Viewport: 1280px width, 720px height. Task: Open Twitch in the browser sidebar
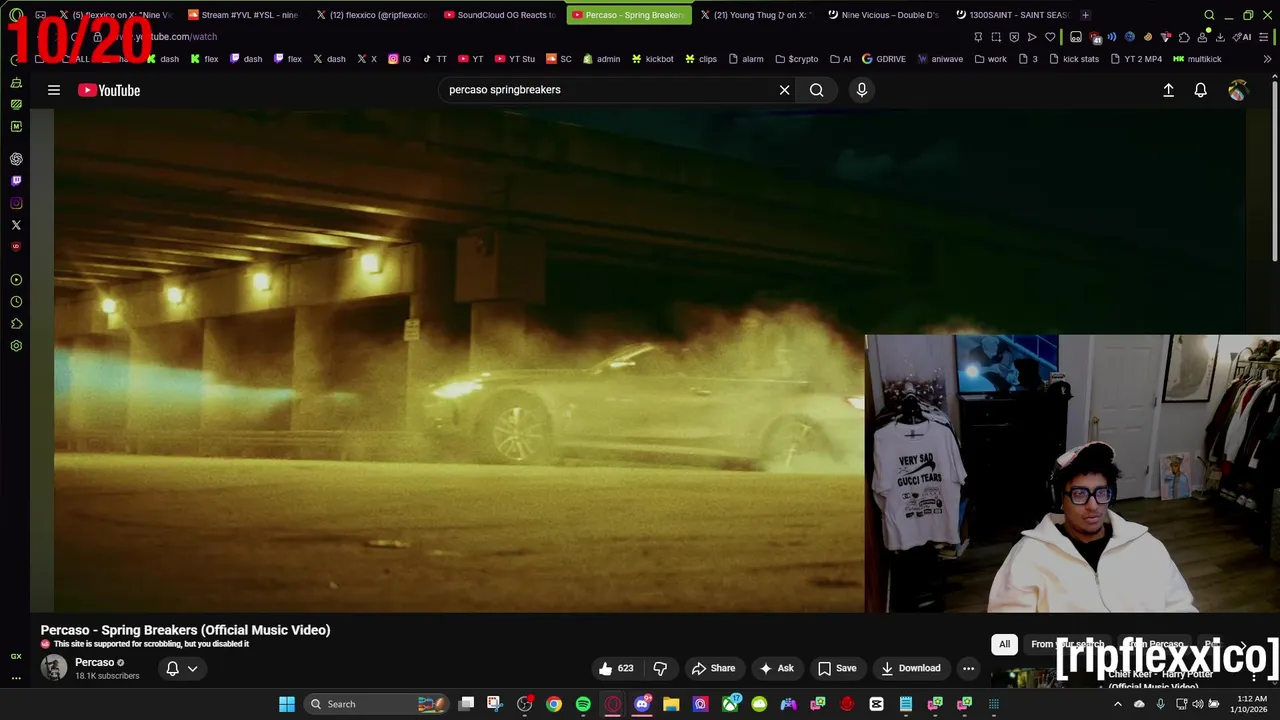[x=16, y=181]
